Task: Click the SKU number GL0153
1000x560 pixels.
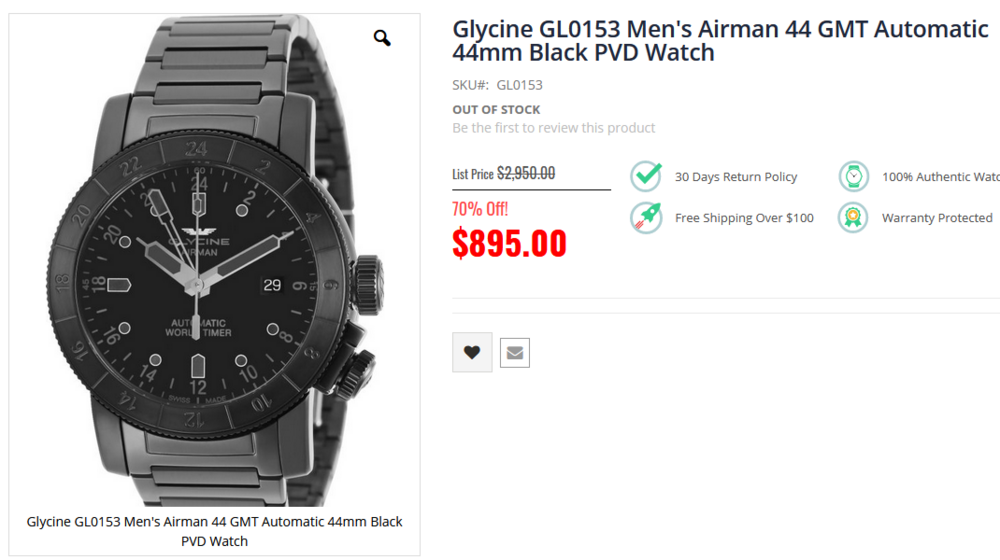Action: (x=519, y=85)
